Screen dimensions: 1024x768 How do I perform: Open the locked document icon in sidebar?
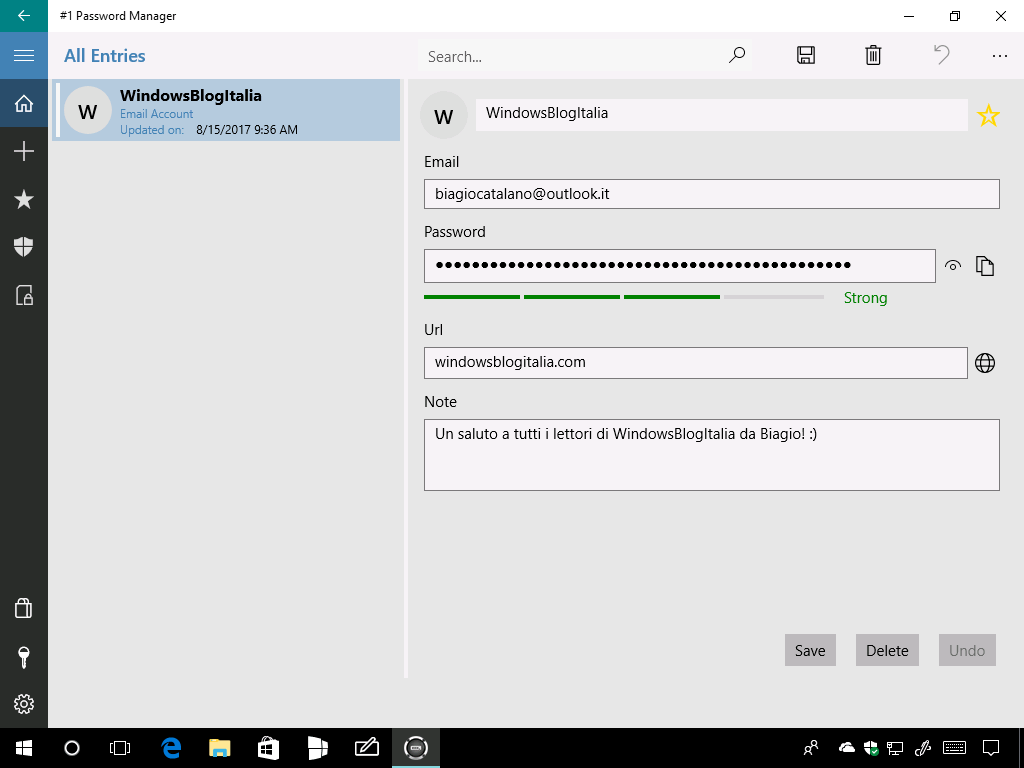pos(24,295)
